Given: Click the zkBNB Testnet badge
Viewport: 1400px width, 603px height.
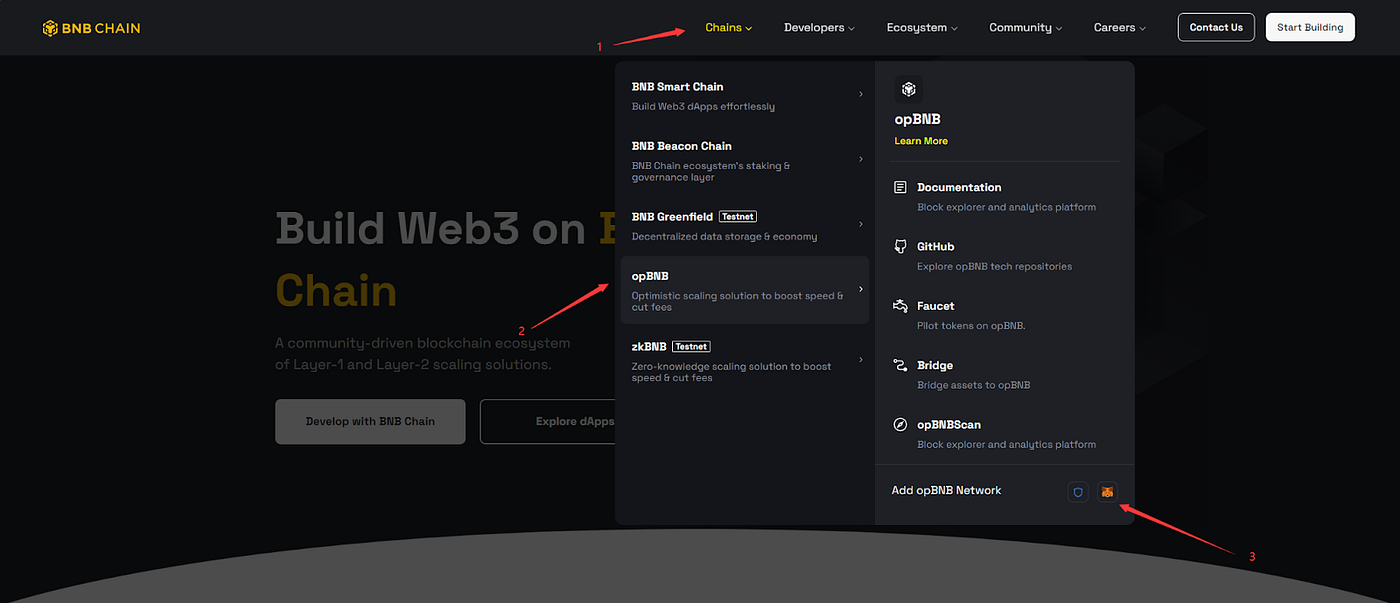Looking at the screenshot, I should point(691,346).
